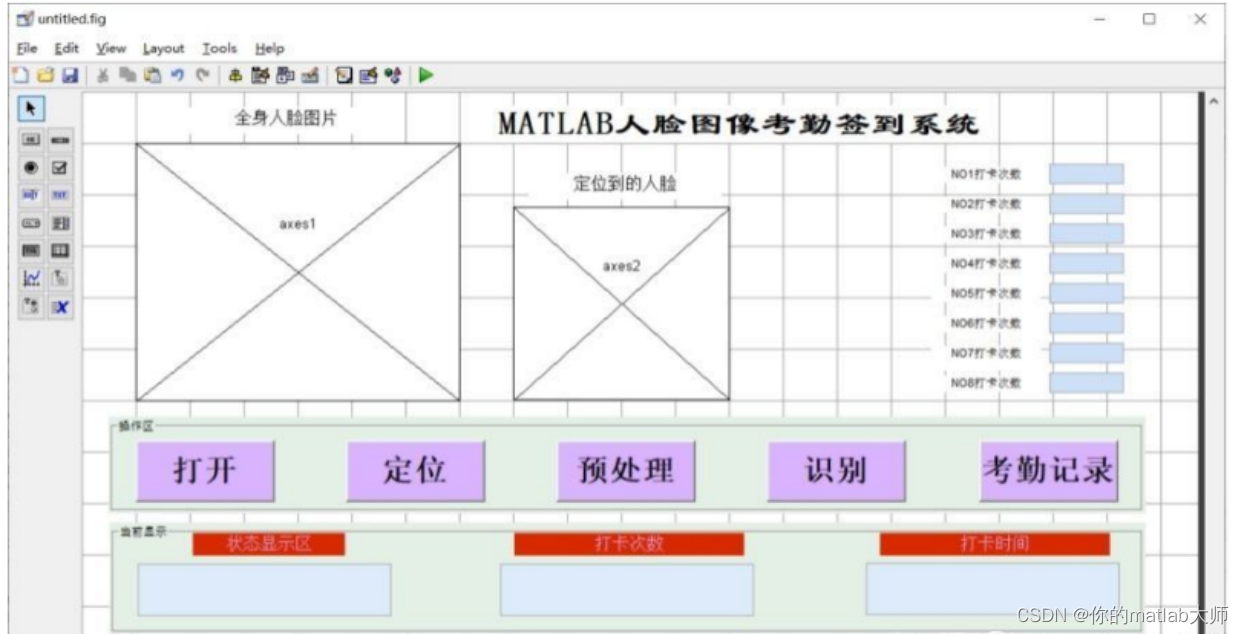
Task: Open the Menu Editor
Action: pos(261,75)
